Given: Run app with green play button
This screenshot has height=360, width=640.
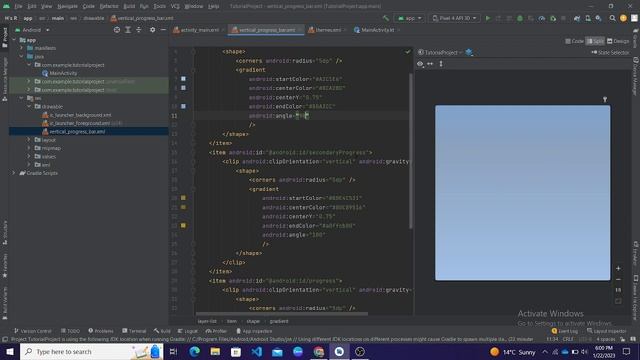Looking at the screenshot, I should click(488, 18).
